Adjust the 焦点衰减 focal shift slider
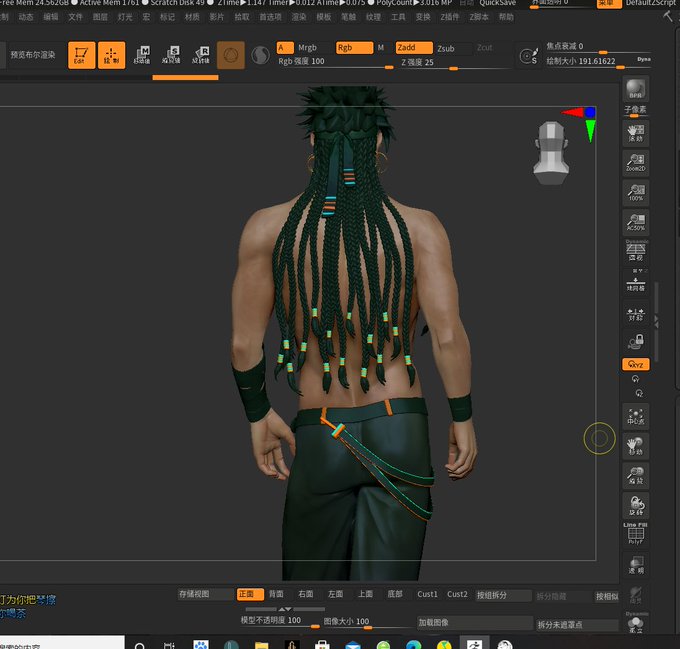 (x=598, y=47)
